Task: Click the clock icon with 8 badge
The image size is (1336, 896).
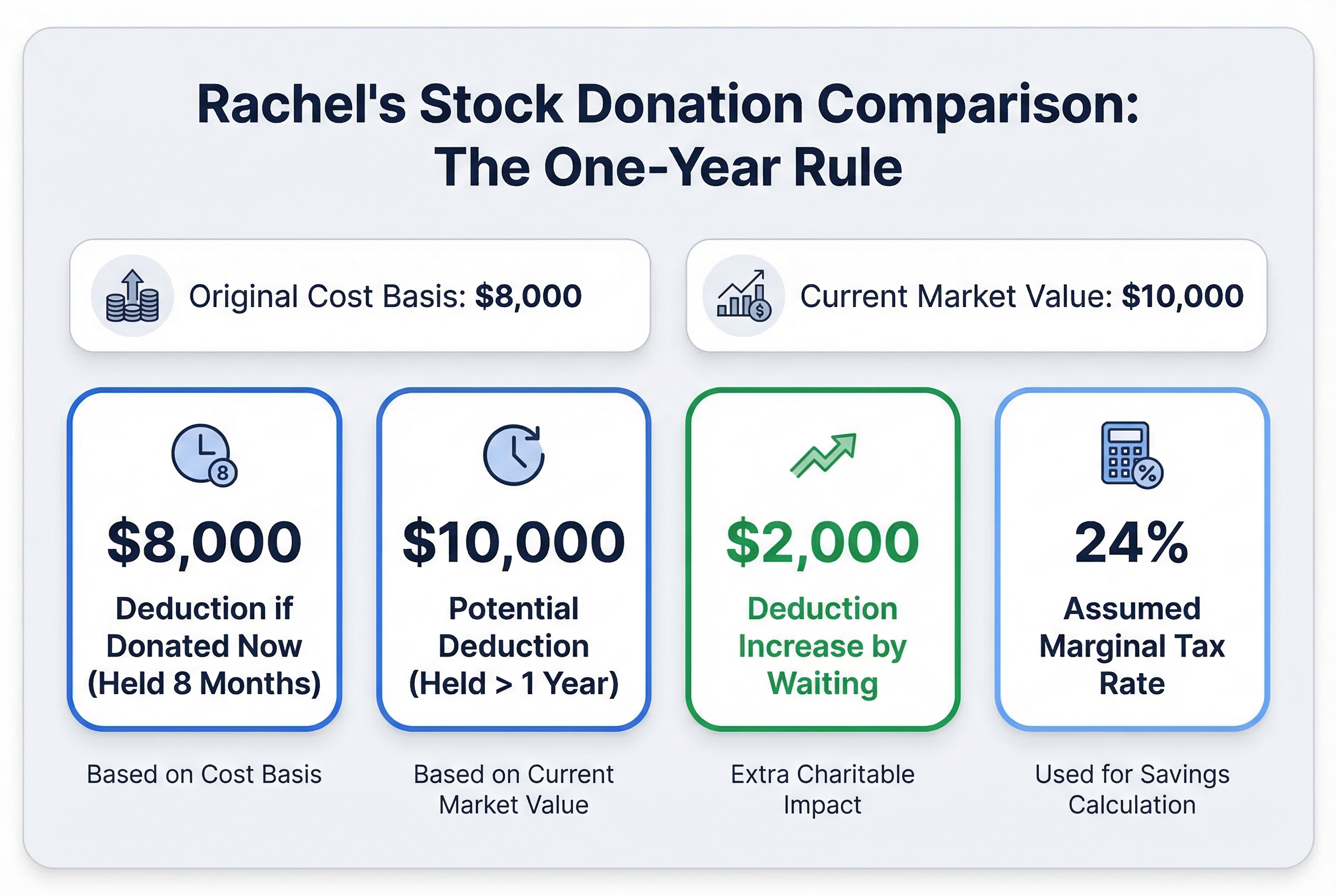Action: coord(204,455)
